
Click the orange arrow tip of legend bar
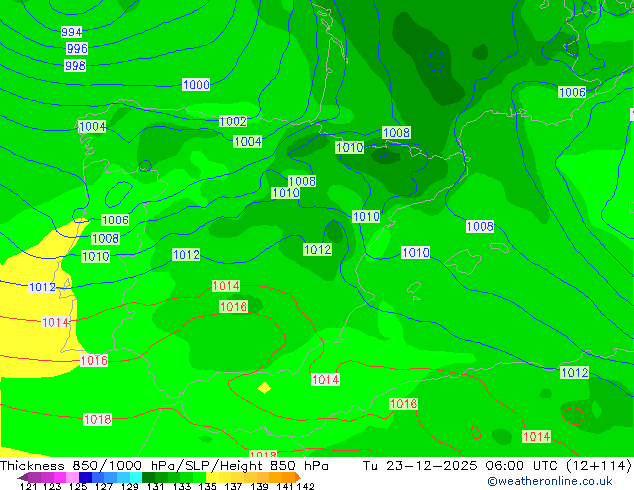coord(298,478)
